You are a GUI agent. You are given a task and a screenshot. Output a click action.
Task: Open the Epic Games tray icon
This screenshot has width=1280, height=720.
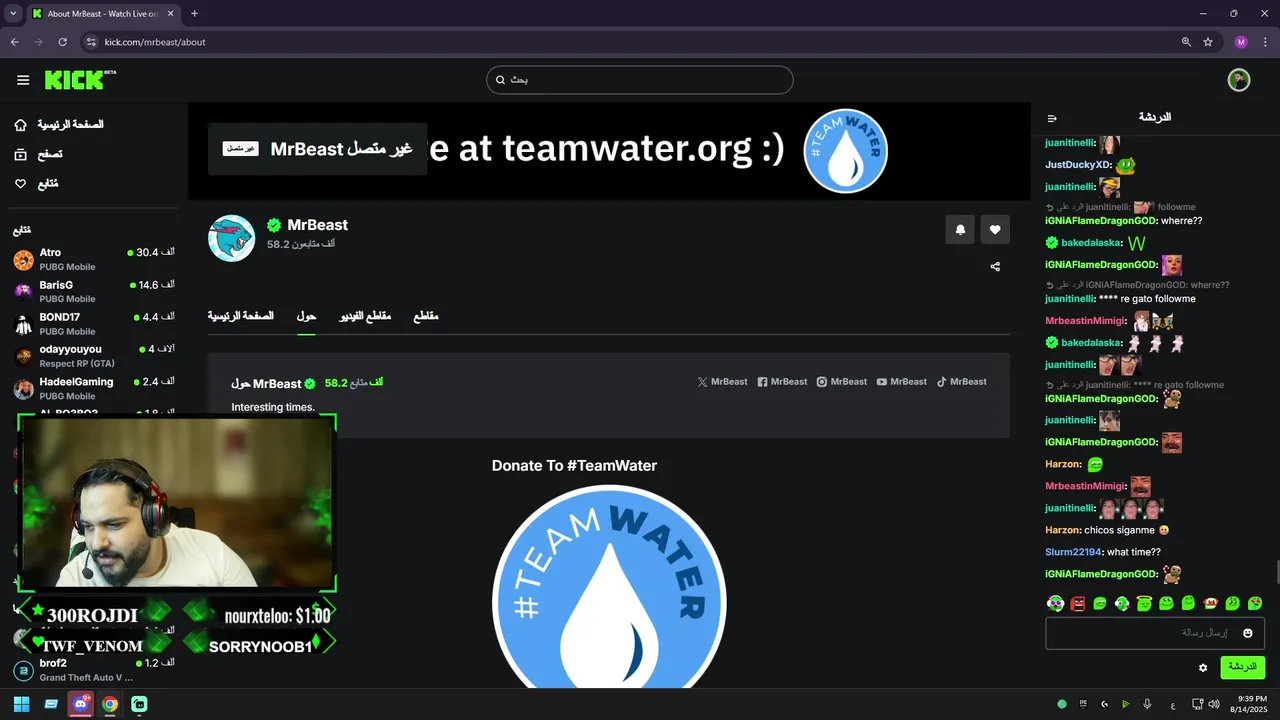click(x=1083, y=704)
